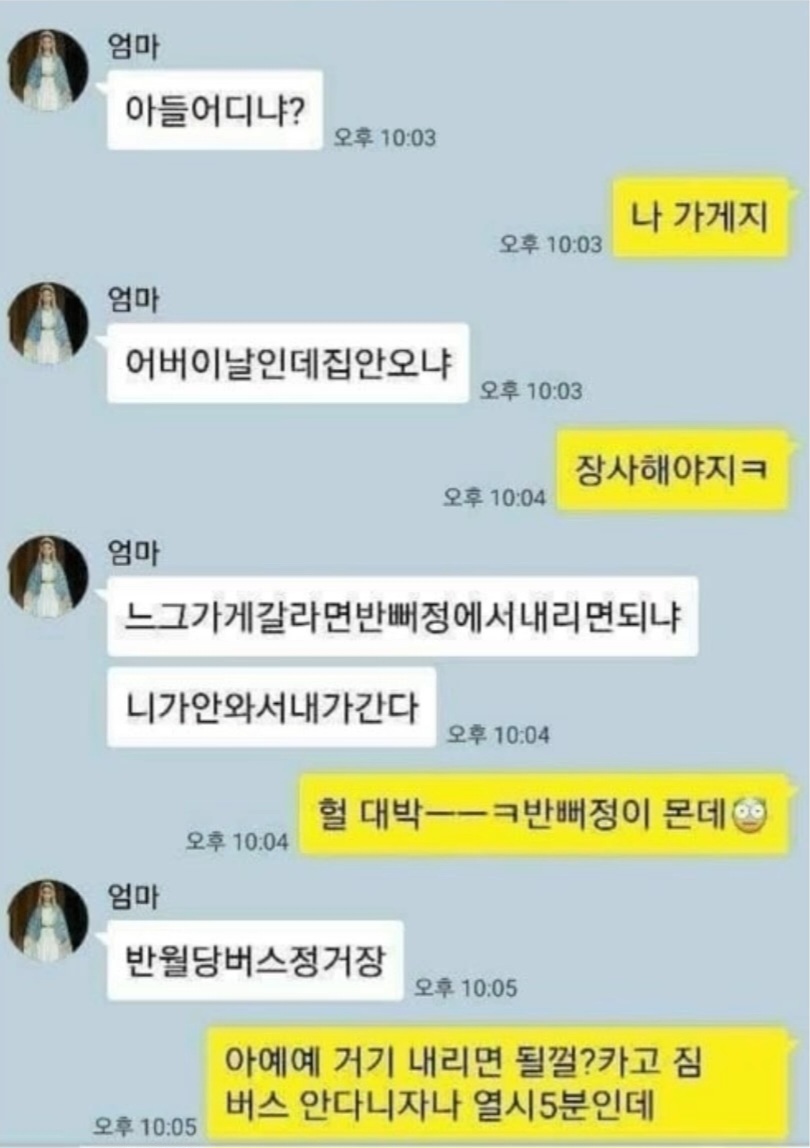Click the shocked face emoji
The width and height of the screenshot is (810, 1148).
coord(750,816)
